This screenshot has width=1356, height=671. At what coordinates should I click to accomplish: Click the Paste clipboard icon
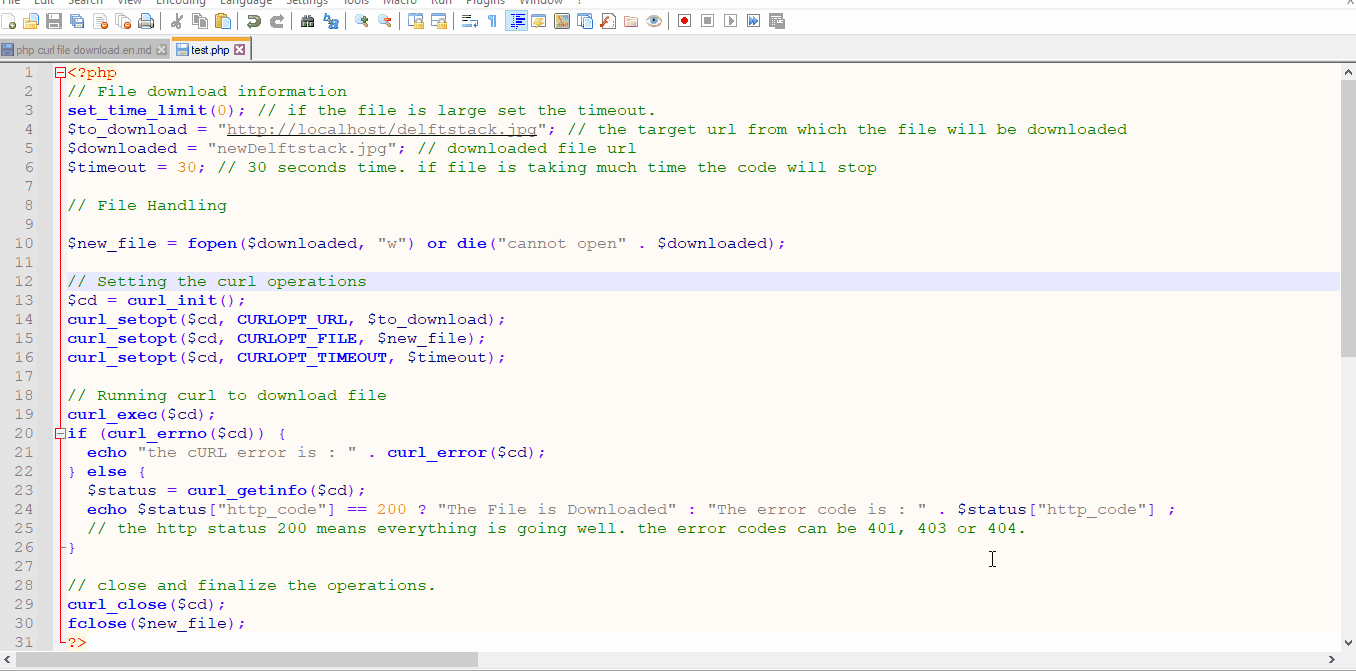pyautogui.click(x=223, y=21)
